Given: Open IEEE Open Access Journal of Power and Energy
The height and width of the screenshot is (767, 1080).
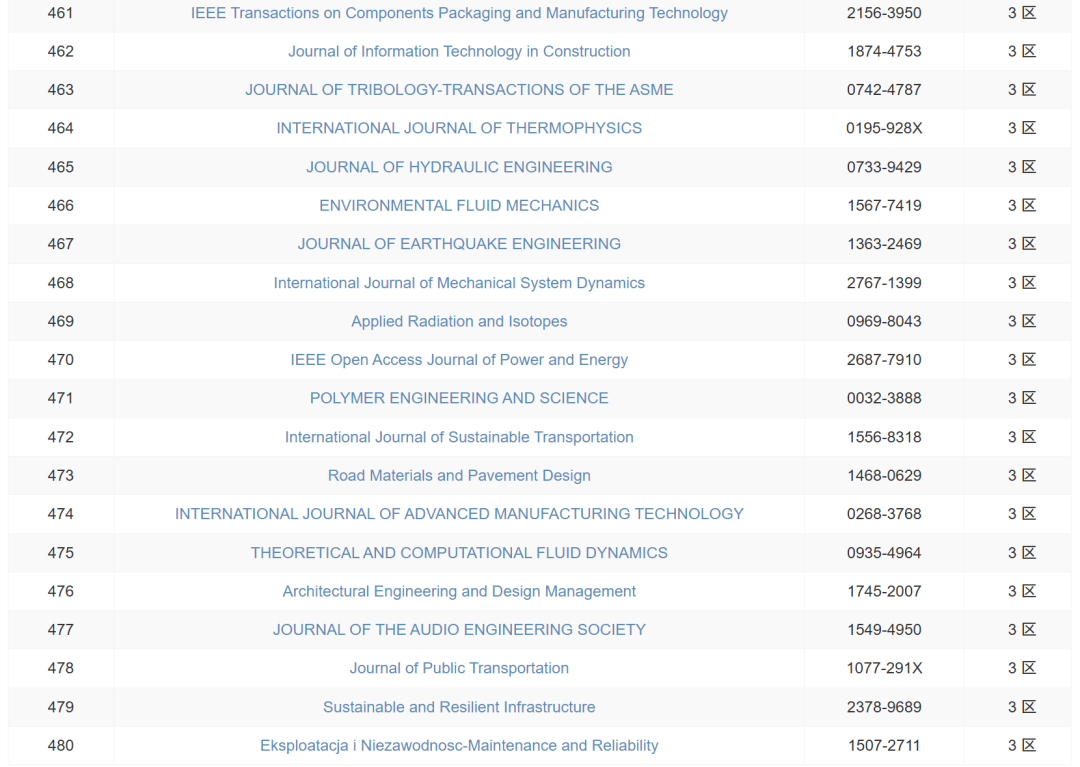Looking at the screenshot, I should coord(459,360).
